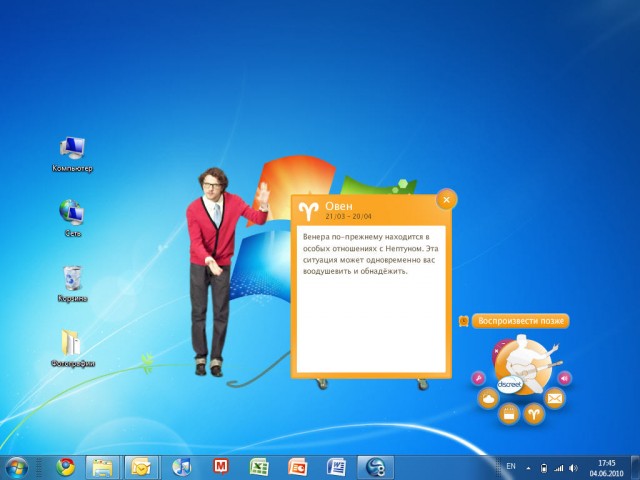Click the Aries symbol in the horoscope header
This screenshot has width=640, height=480.
point(308,211)
